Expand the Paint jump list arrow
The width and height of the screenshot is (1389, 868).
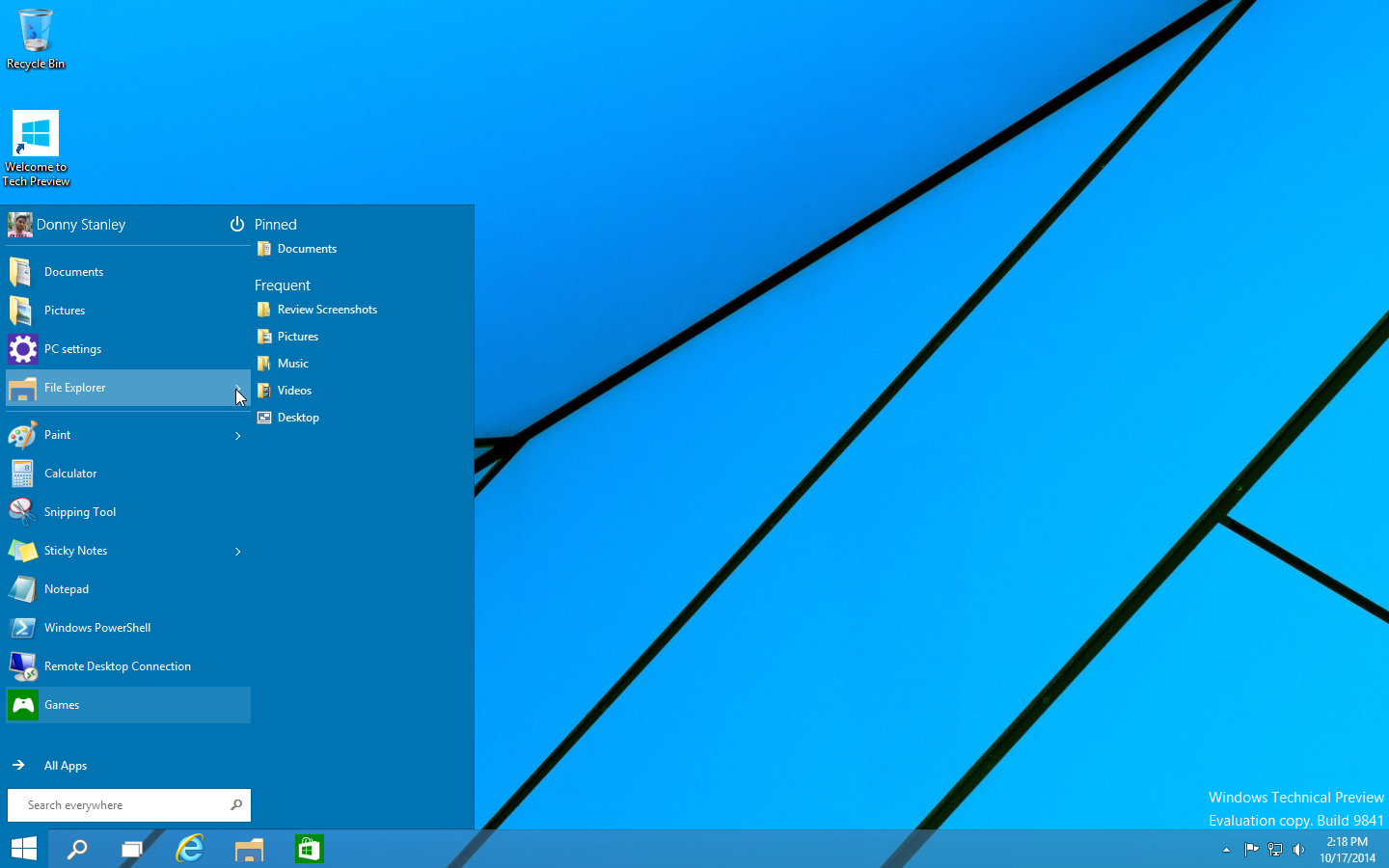pos(237,436)
